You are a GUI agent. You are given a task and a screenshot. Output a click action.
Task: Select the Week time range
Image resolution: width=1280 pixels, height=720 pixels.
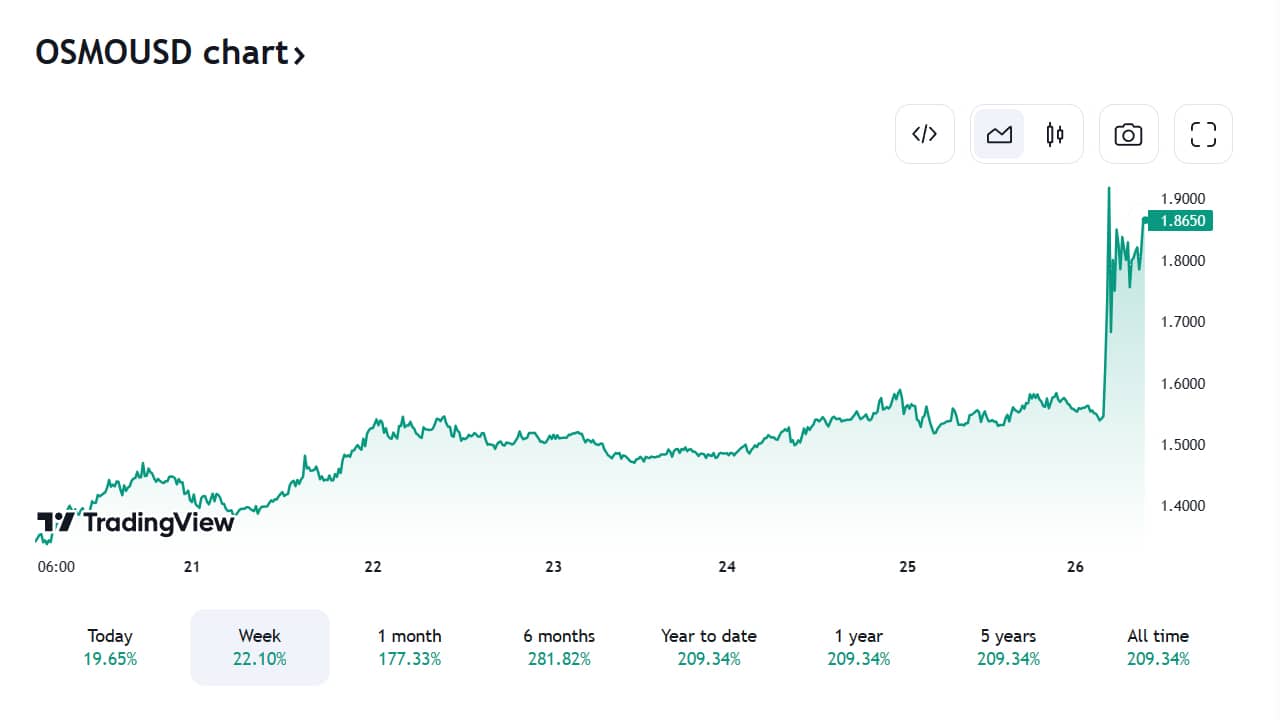[x=260, y=647]
